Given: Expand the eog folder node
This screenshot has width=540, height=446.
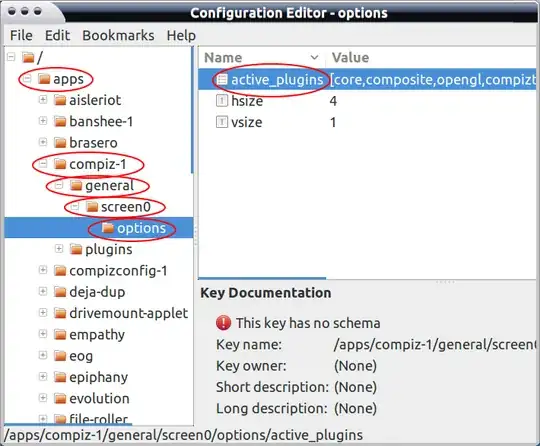Looking at the screenshot, I should click(x=43, y=355).
